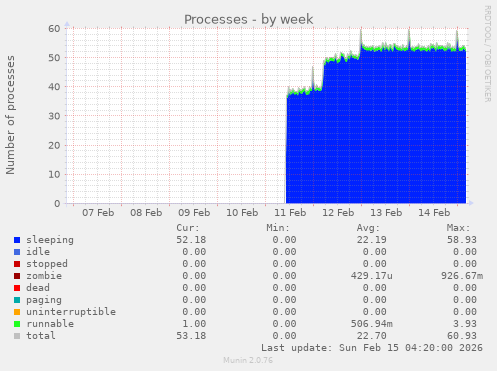
Task: Click the 'Processes - by week' title
Action: coord(248,19)
